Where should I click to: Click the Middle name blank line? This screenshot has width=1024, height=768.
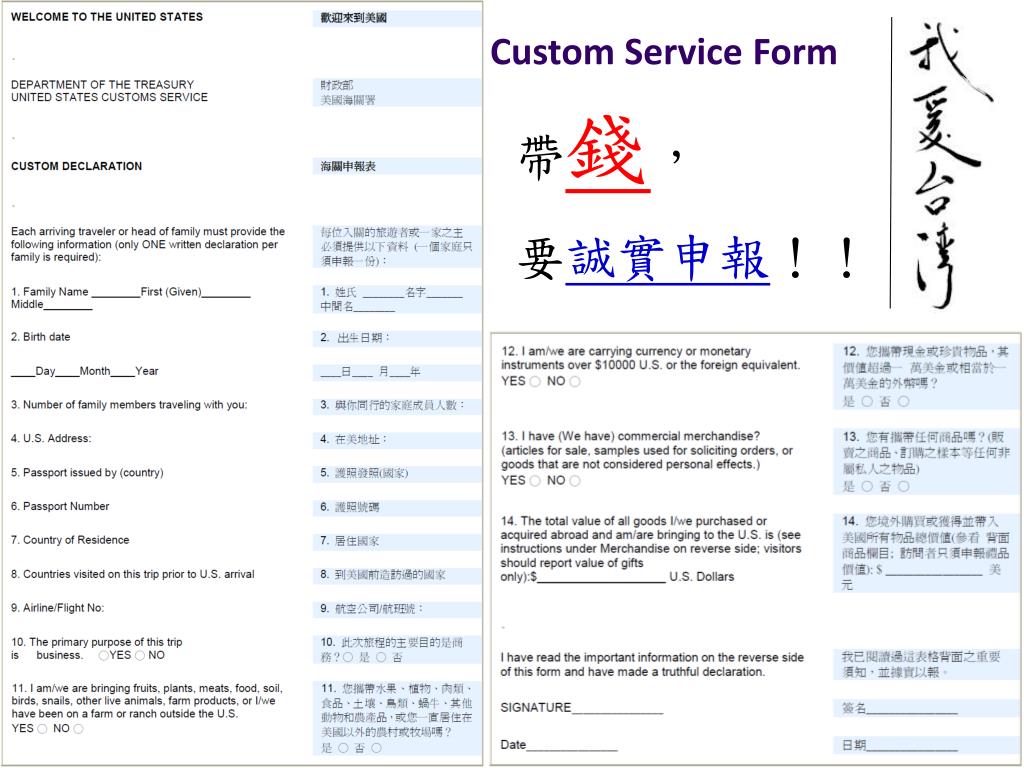pyautogui.click(x=68, y=305)
